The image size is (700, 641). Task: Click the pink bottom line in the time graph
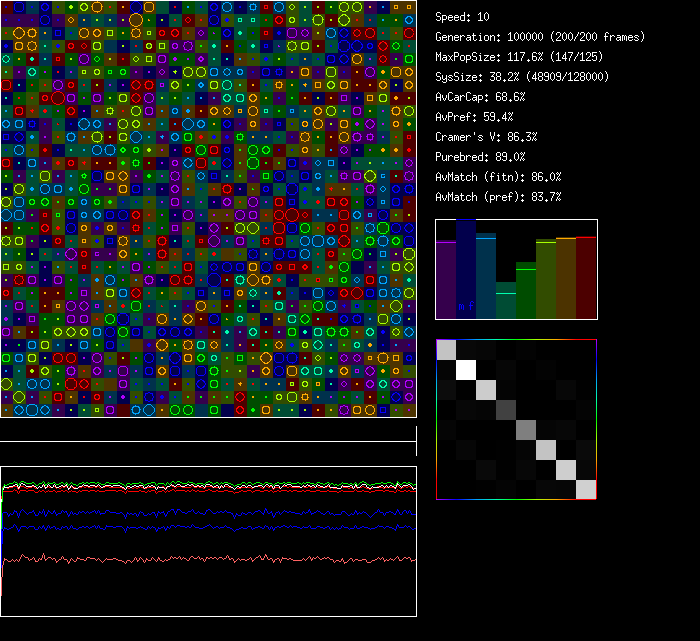[200, 559]
